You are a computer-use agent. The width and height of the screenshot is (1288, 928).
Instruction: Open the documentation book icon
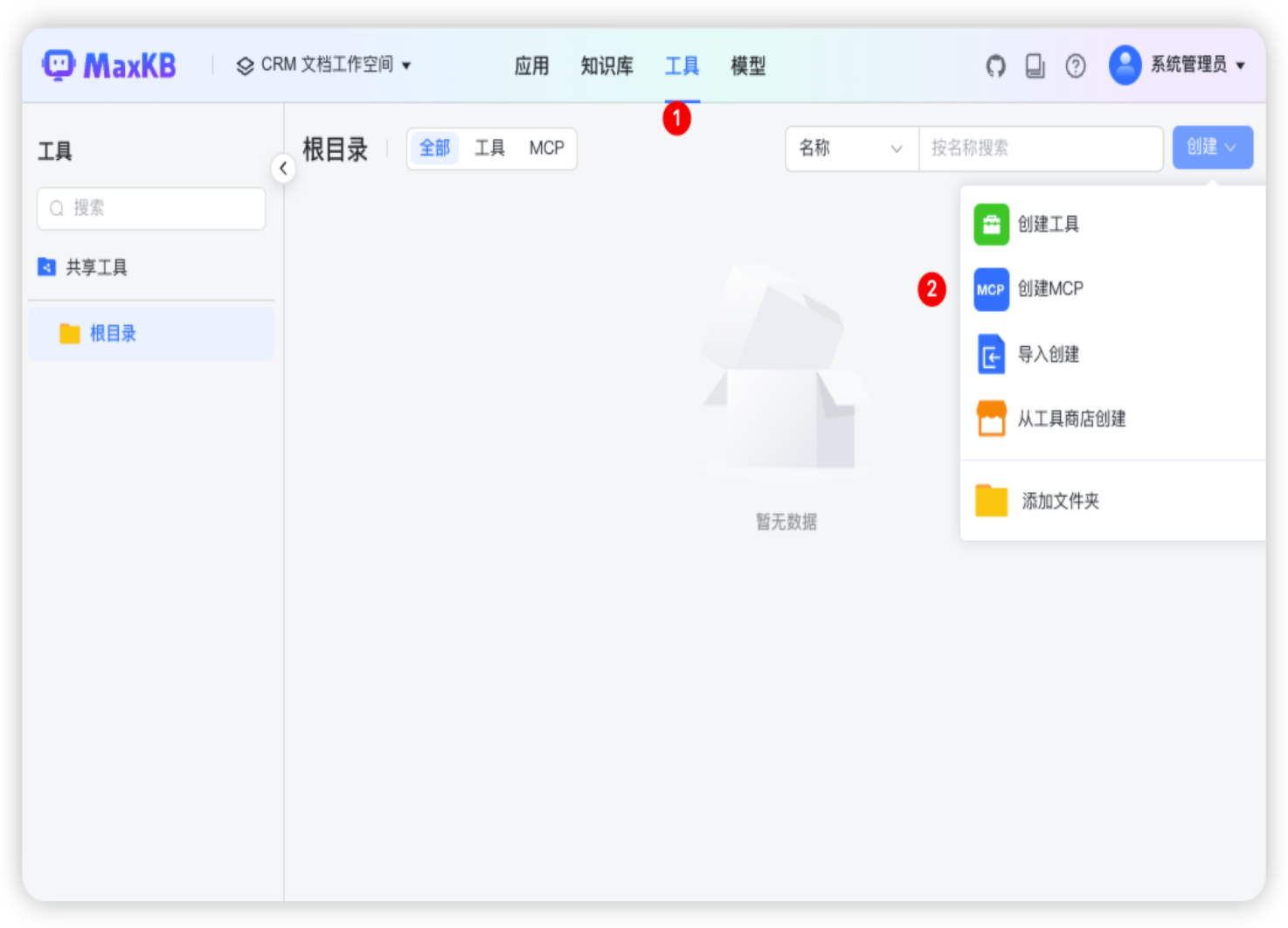pos(1035,66)
